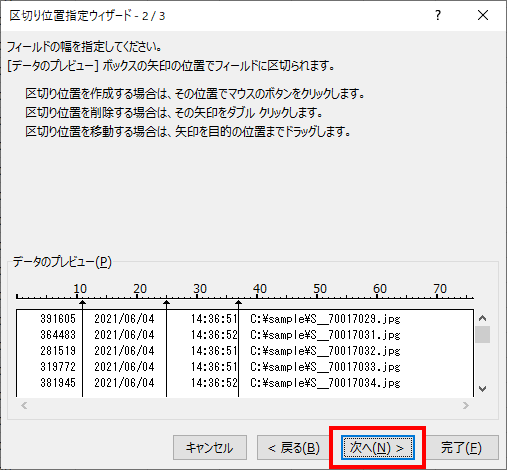
Task: Click the vertical scrollbar thumb in preview
Action: coord(482,335)
